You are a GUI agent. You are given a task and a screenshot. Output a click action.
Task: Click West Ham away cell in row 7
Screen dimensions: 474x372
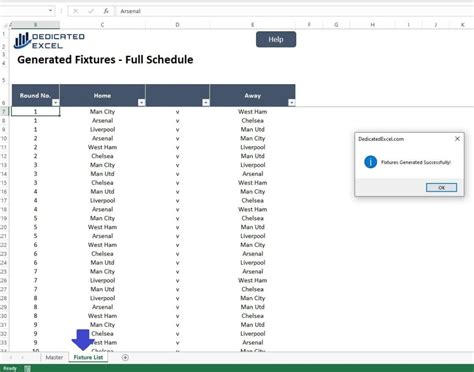coord(252,111)
